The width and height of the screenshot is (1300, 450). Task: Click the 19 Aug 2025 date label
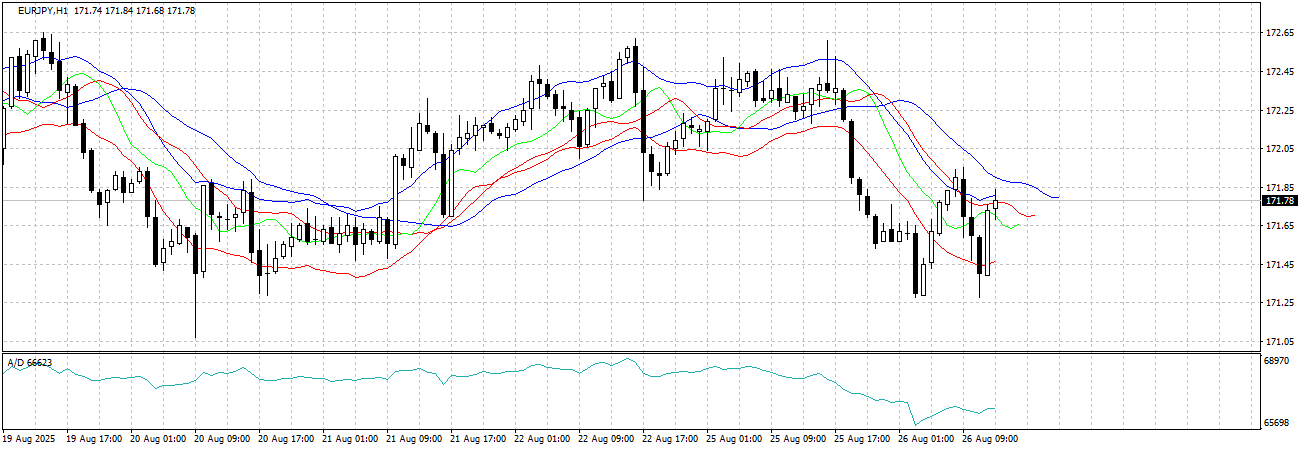click(x=29, y=439)
